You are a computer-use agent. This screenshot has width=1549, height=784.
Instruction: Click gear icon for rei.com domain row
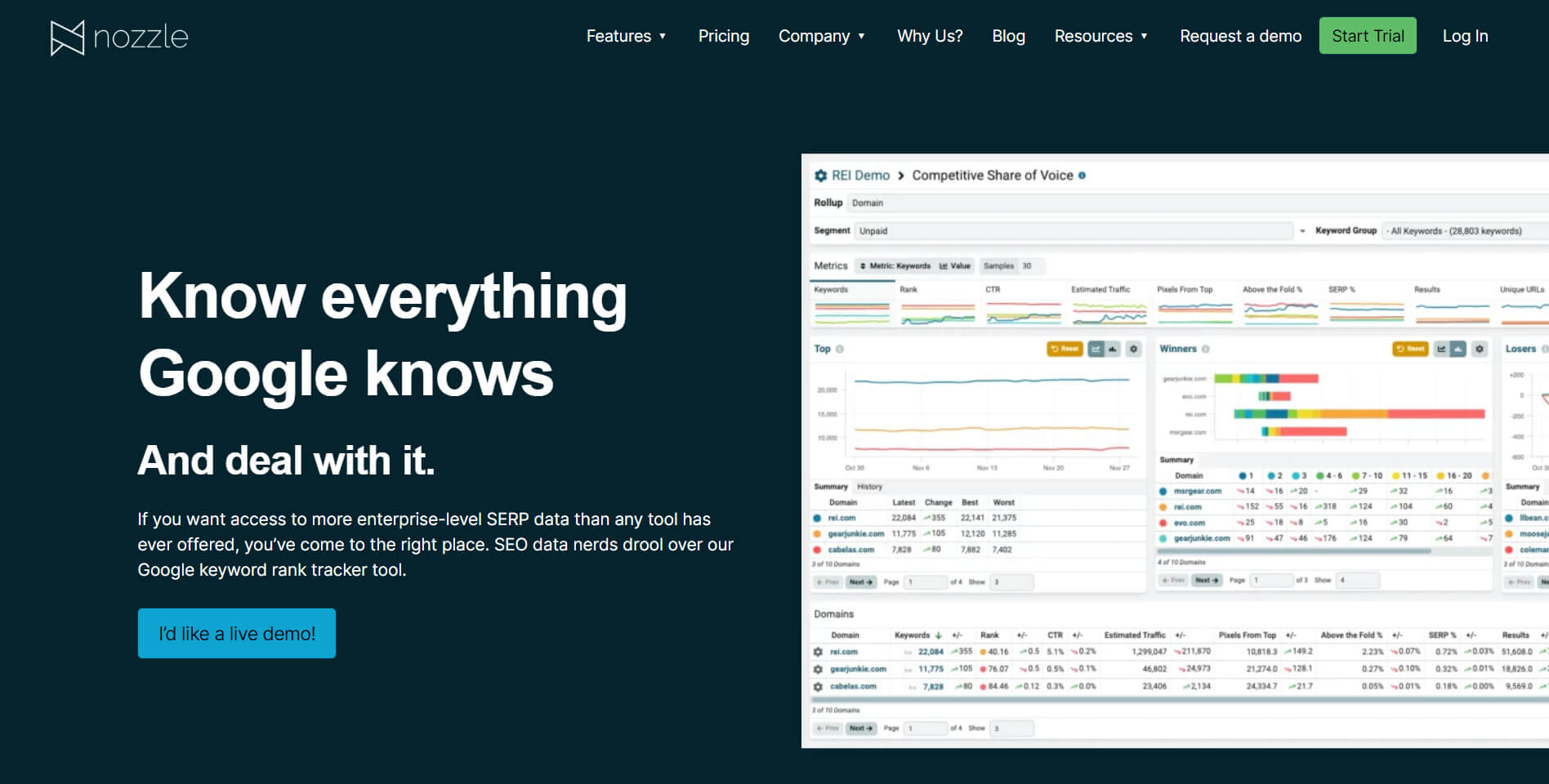(818, 652)
